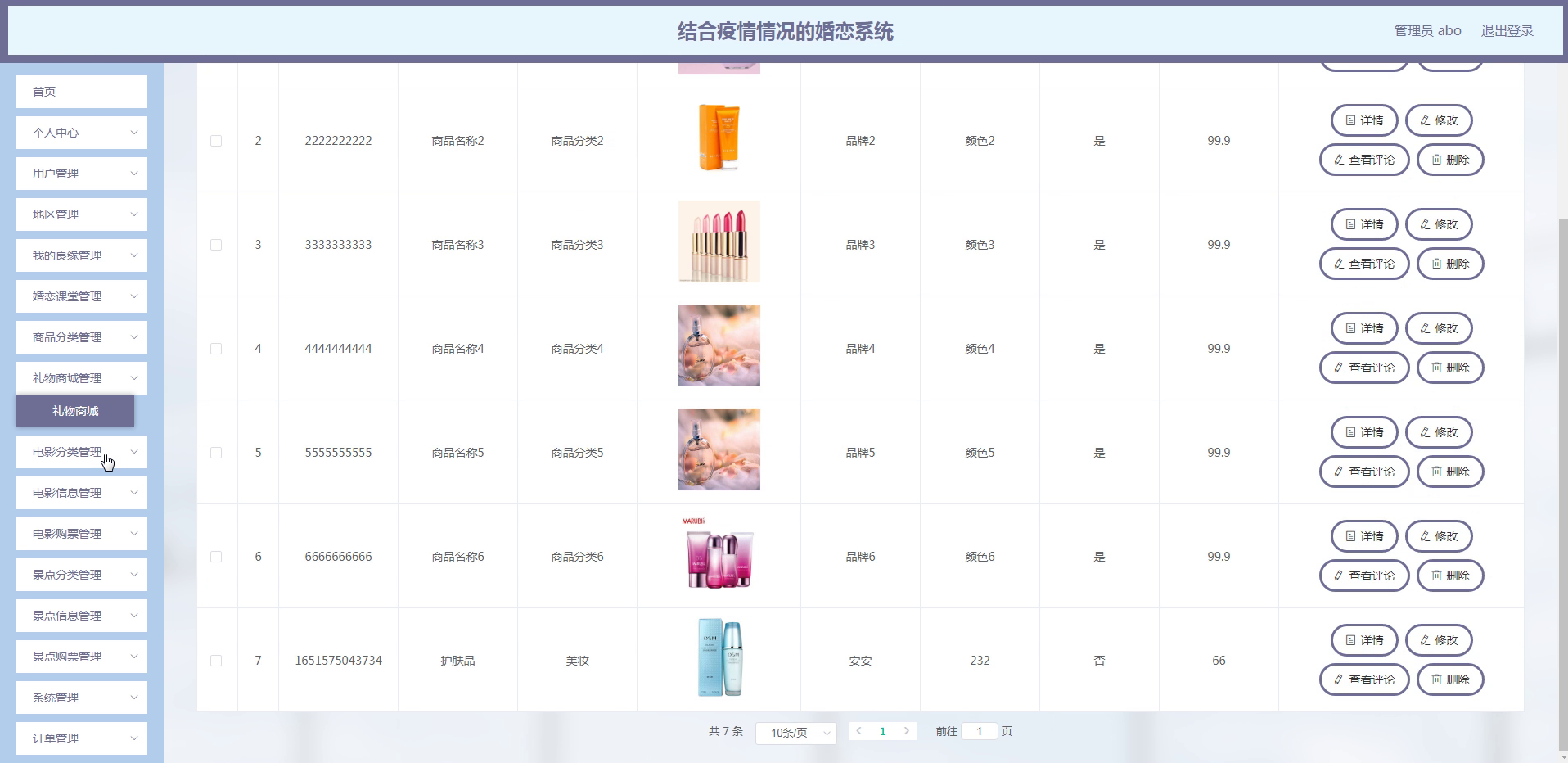The height and width of the screenshot is (763, 1568).
Task: Click 退出登录 link
Action: coord(1507,31)
